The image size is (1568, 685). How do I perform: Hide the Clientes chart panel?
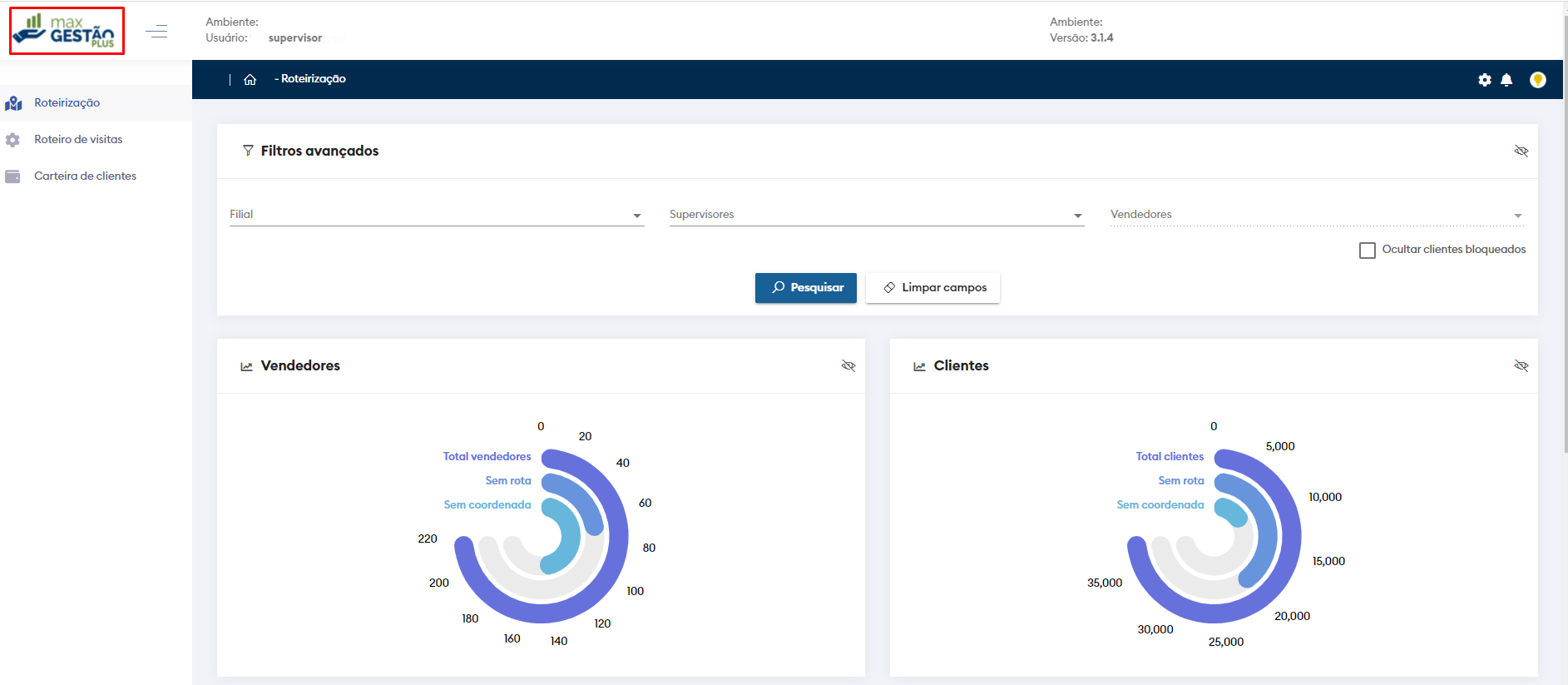[1521, 365]
